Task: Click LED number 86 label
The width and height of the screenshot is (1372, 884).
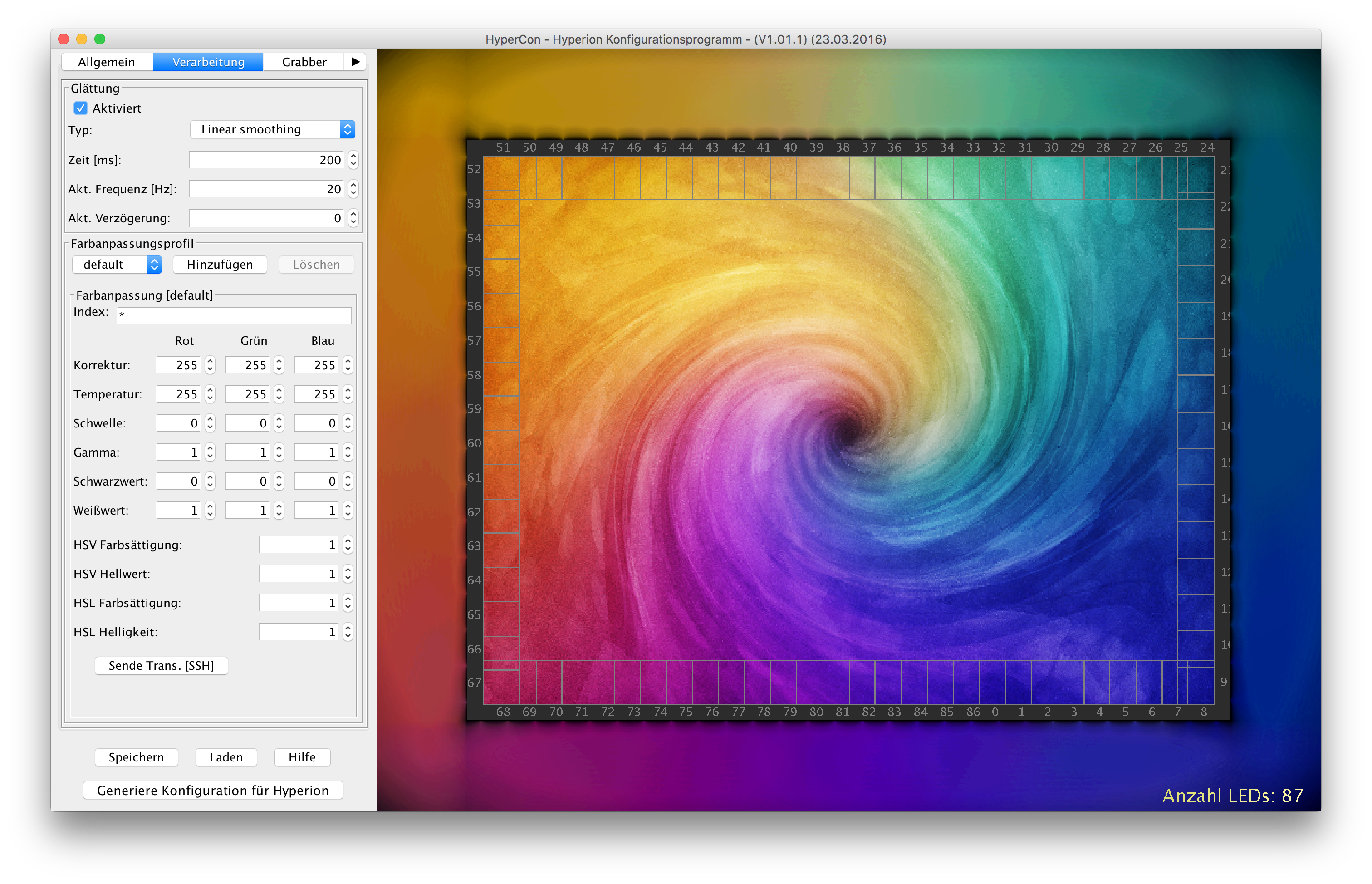Action: click(x=973, y=712)
